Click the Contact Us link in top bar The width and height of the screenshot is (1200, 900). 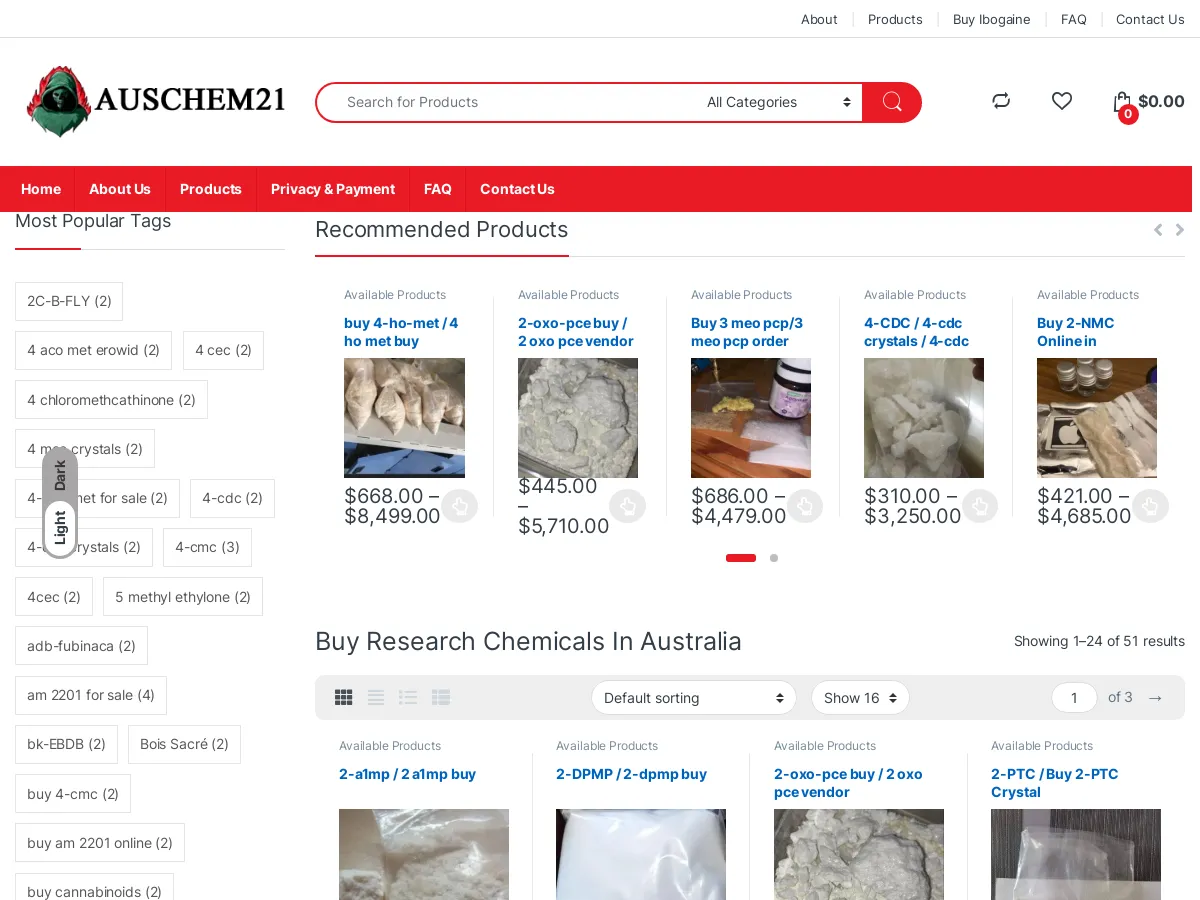[1150, 19]
